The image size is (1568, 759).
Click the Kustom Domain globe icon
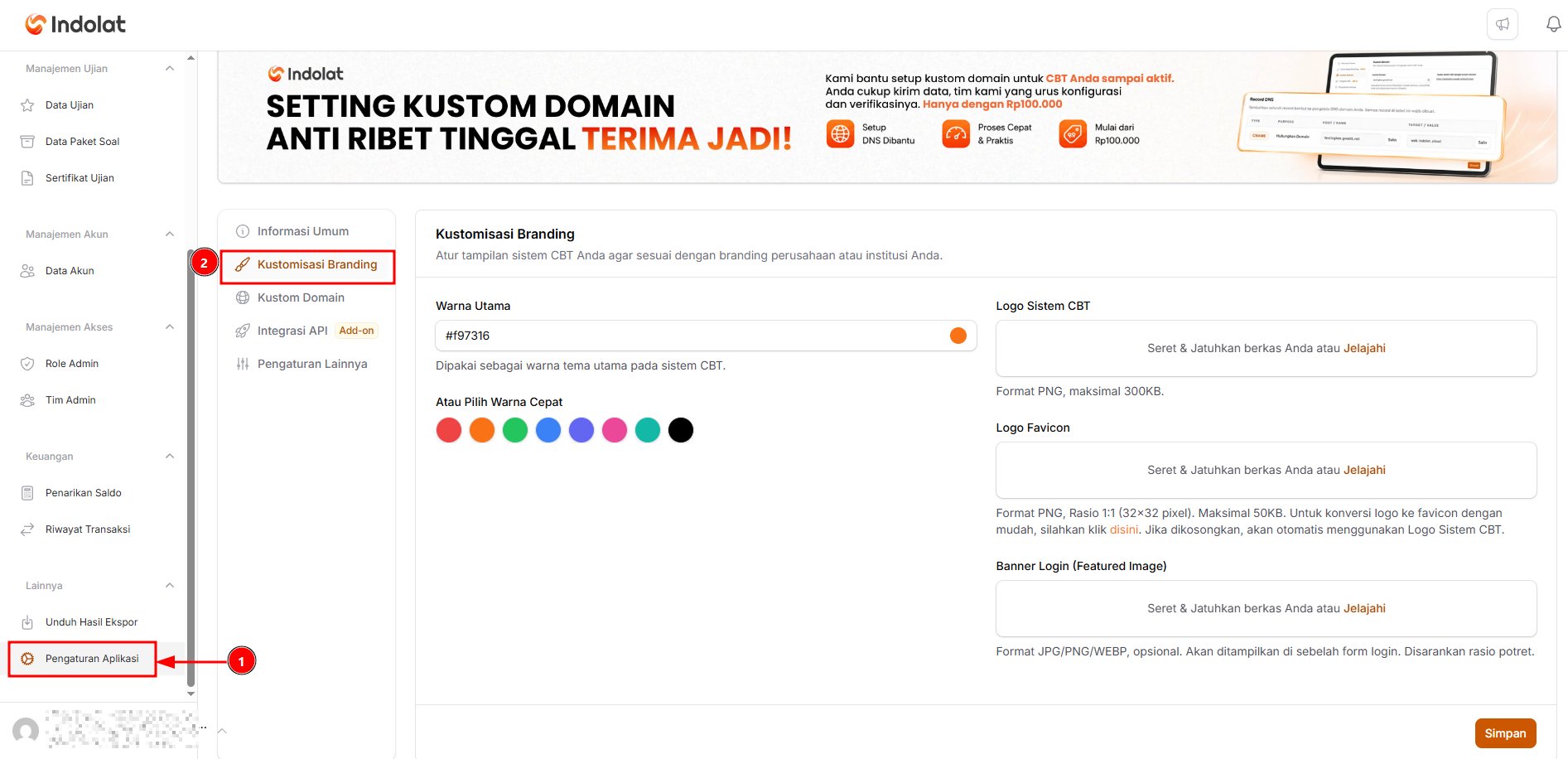point(243,297)
